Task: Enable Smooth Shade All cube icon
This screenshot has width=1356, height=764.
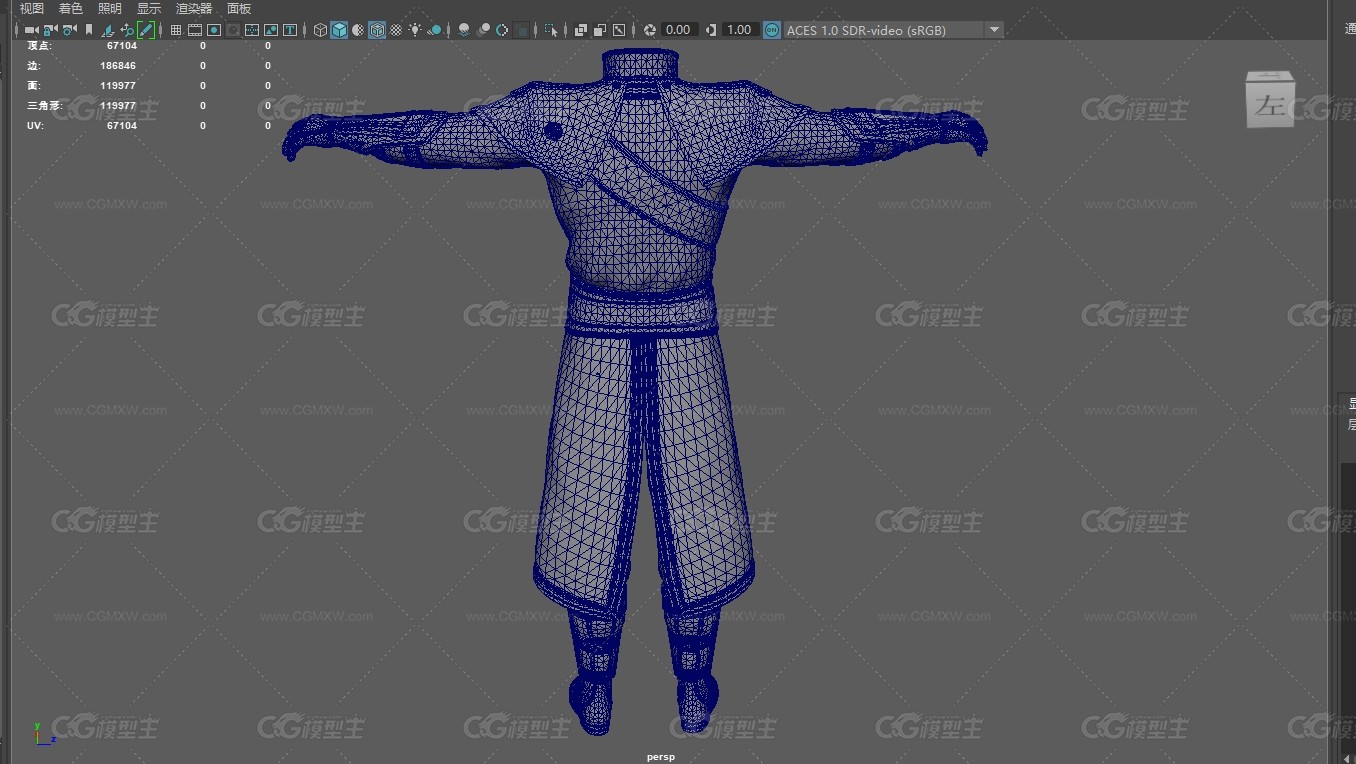Action: point(339,30)
